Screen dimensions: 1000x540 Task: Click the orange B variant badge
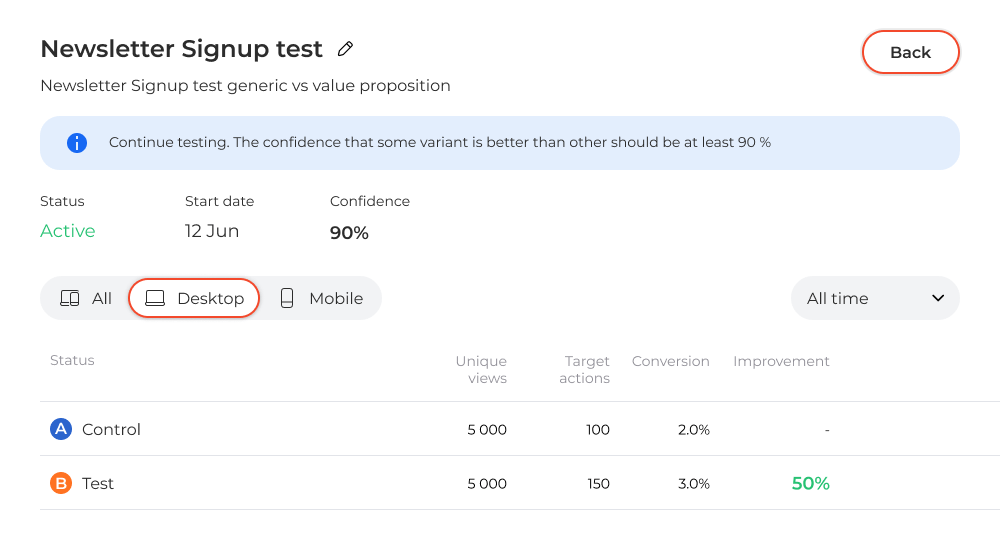click(61, 483)
